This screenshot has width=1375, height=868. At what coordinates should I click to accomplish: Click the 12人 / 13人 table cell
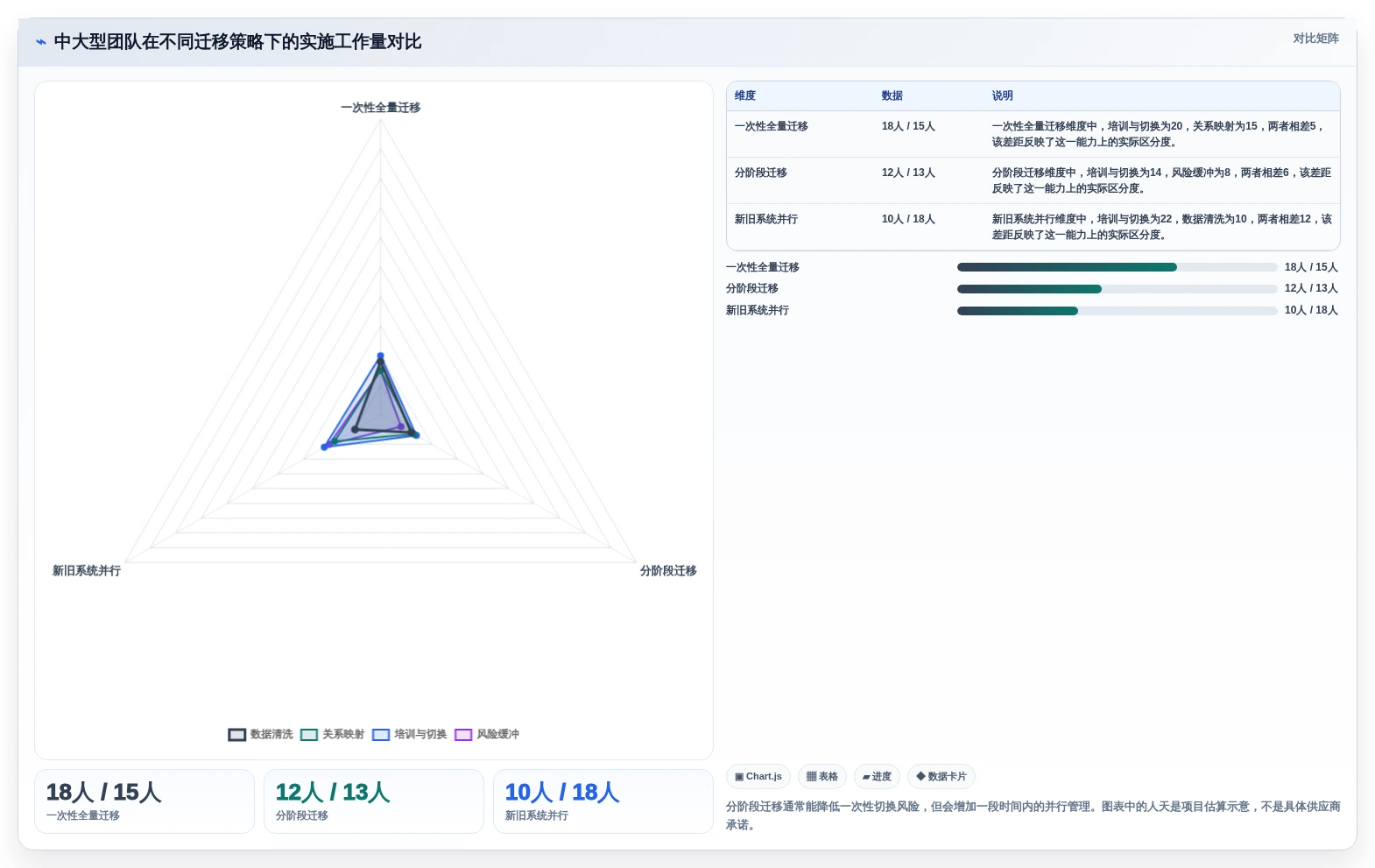pyautogui.click(x=908, y=173)
